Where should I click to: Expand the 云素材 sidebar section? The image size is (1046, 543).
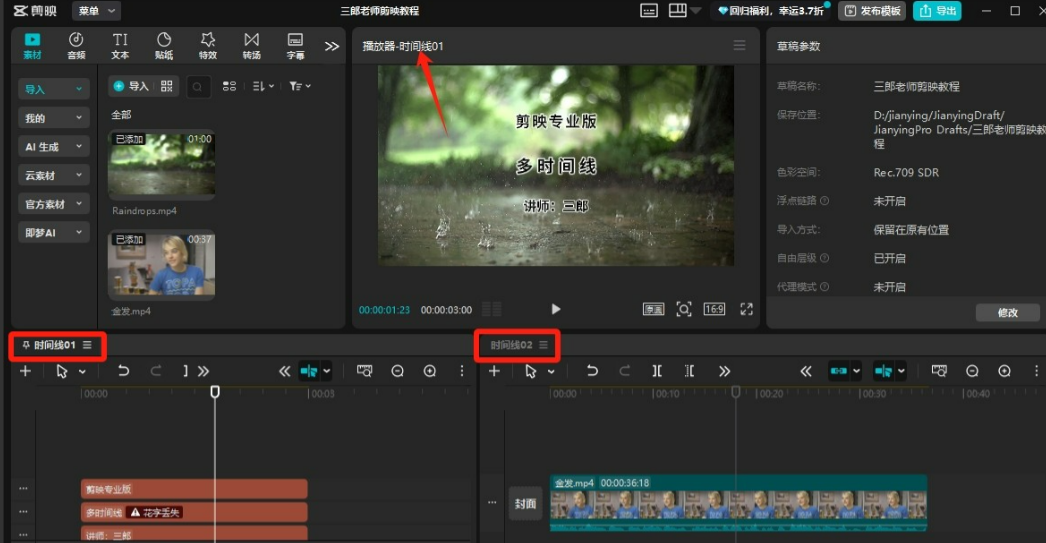click(x=53, y=175)
